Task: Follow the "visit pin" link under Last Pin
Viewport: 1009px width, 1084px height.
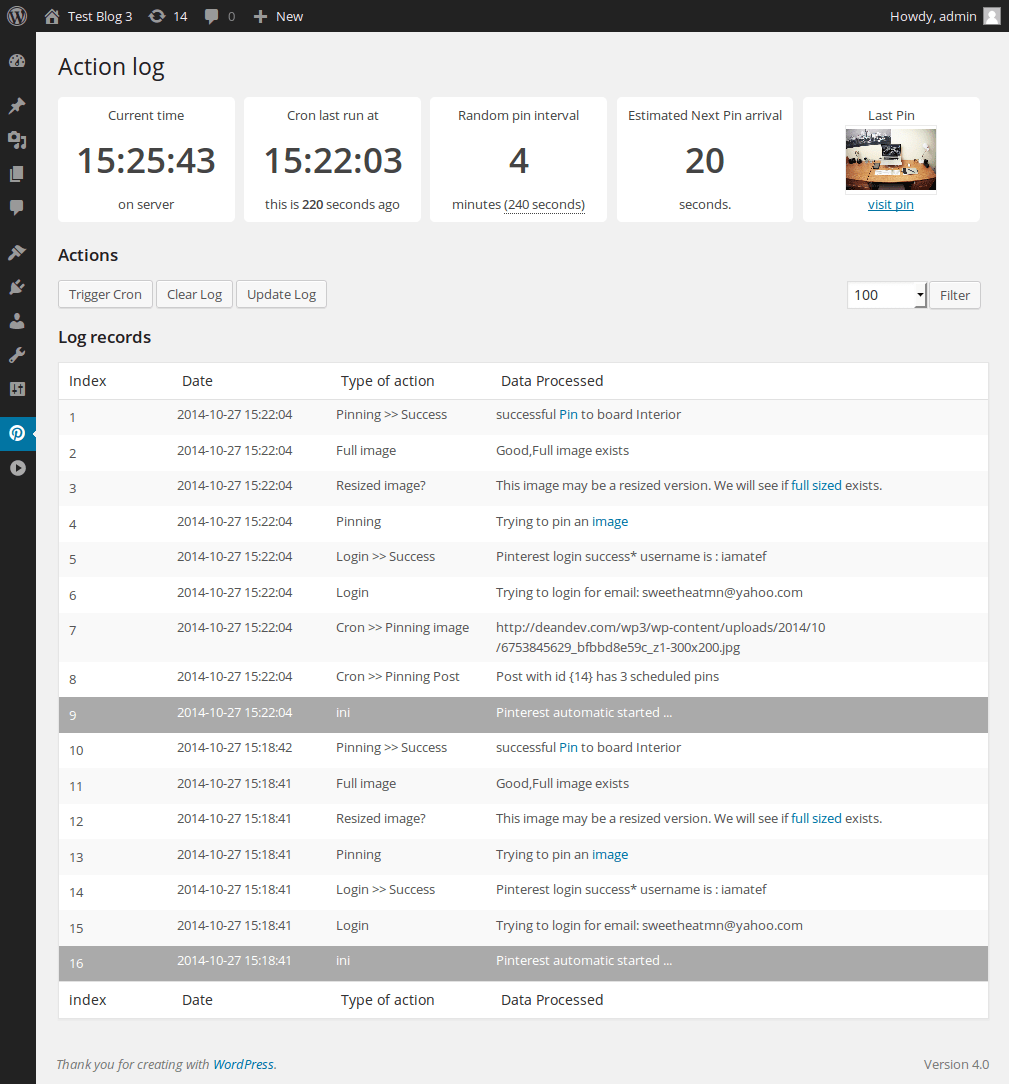Action: point(890,204)
